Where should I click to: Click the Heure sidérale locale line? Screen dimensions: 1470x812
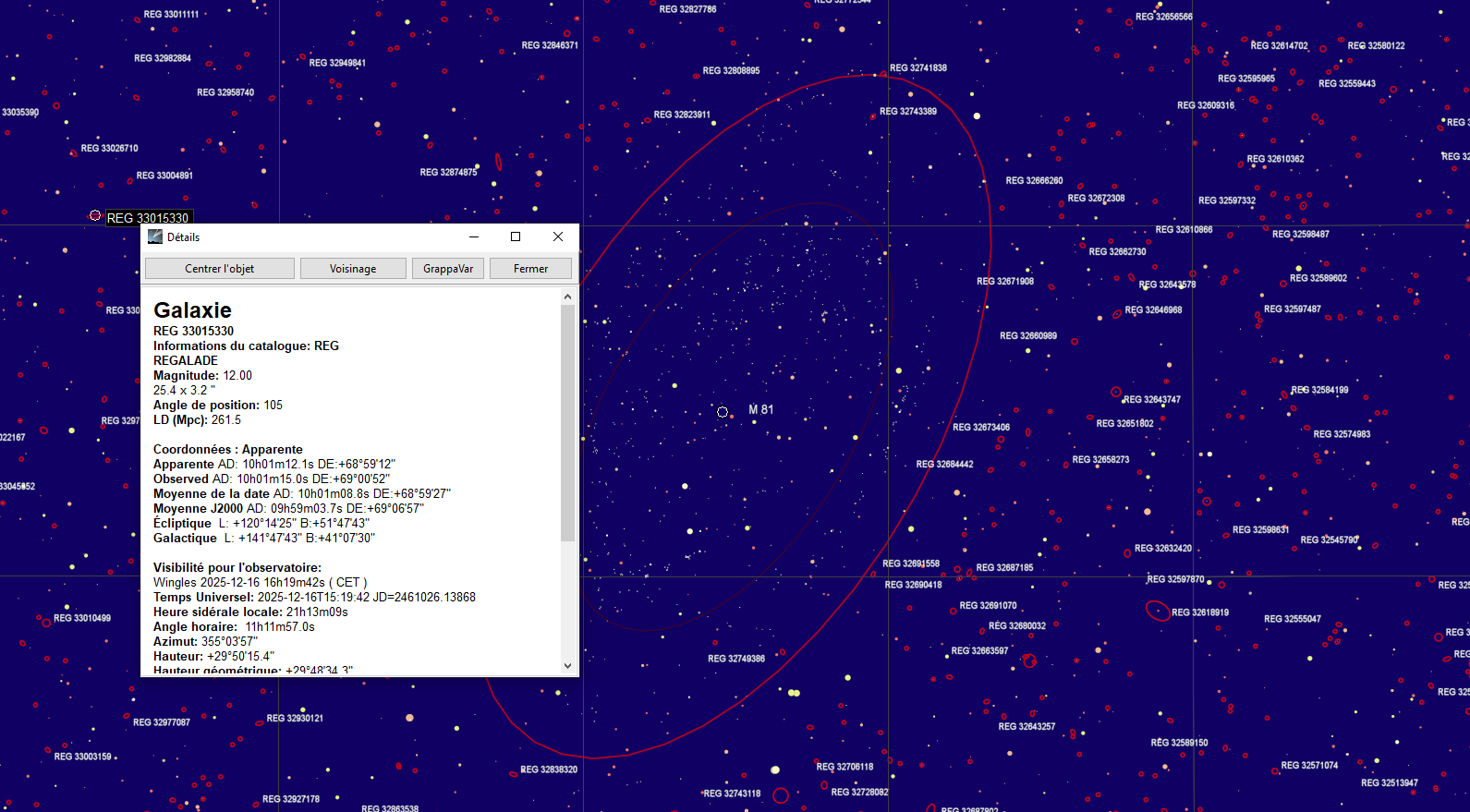250,612
